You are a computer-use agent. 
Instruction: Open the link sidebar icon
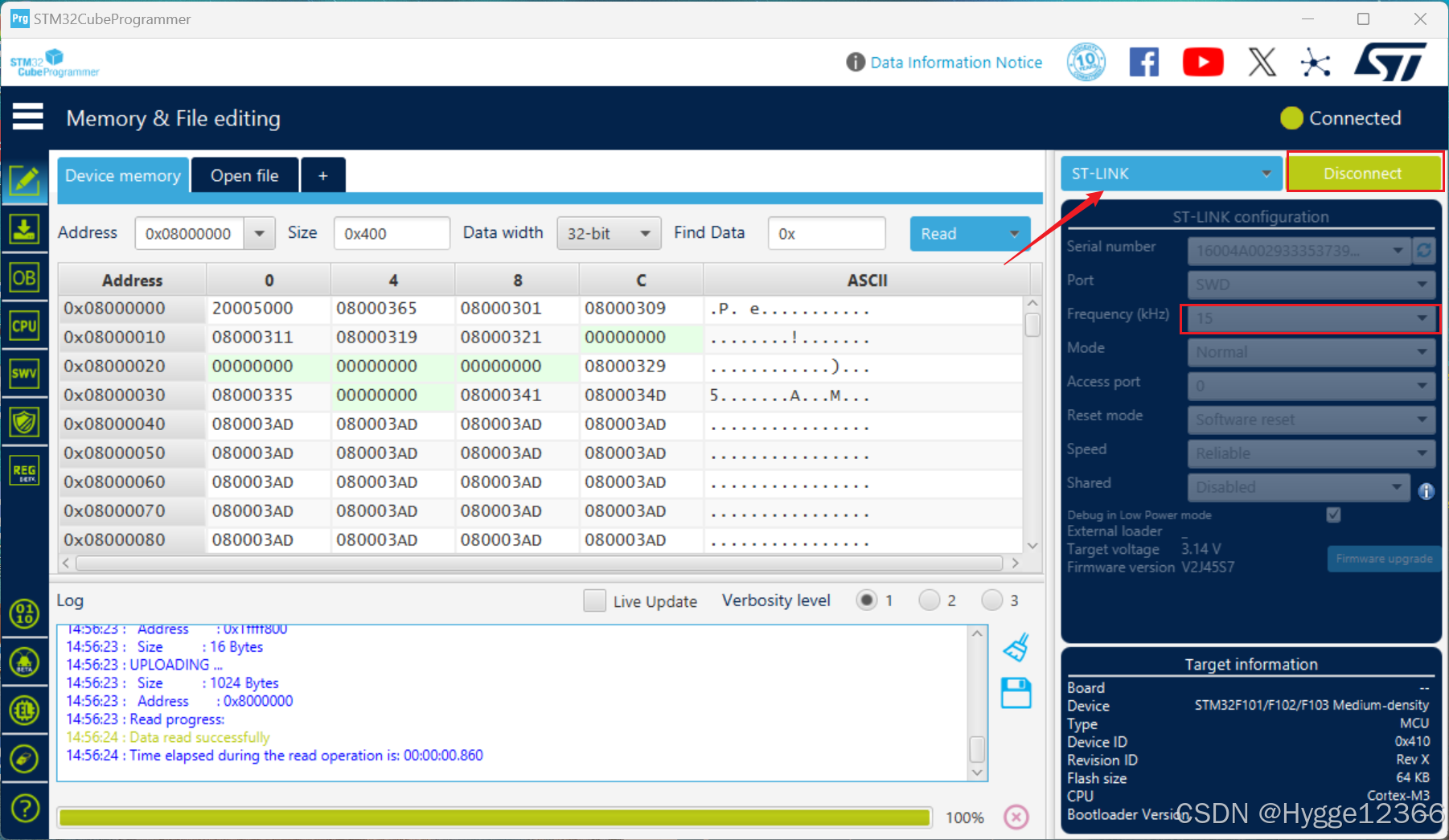click(24, 759)
